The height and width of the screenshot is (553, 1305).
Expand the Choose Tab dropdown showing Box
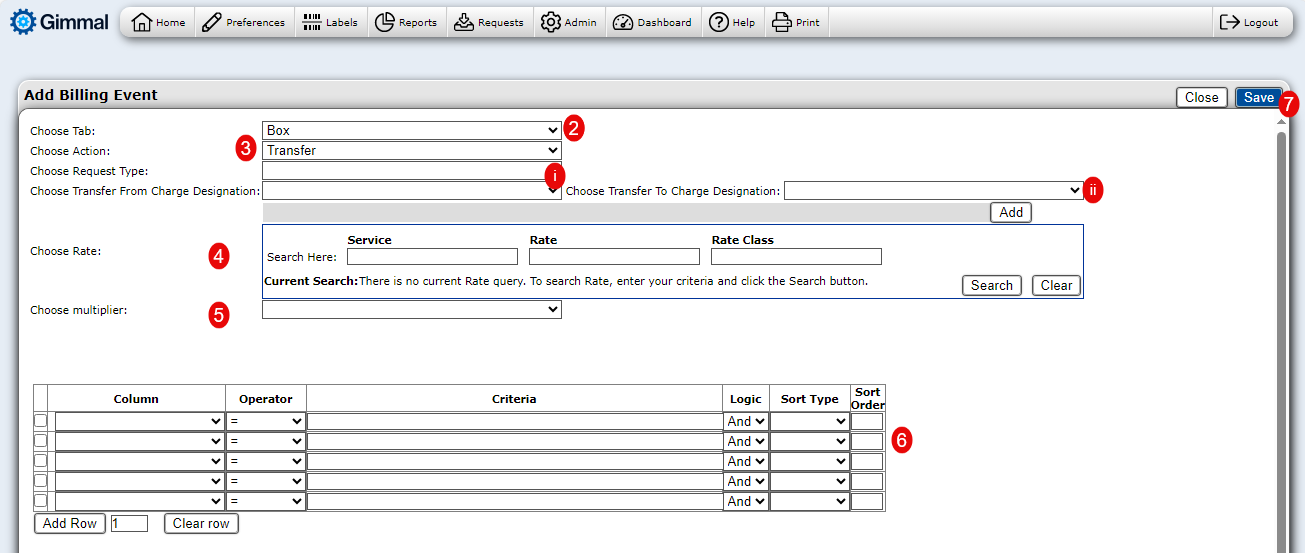[411, 130]
